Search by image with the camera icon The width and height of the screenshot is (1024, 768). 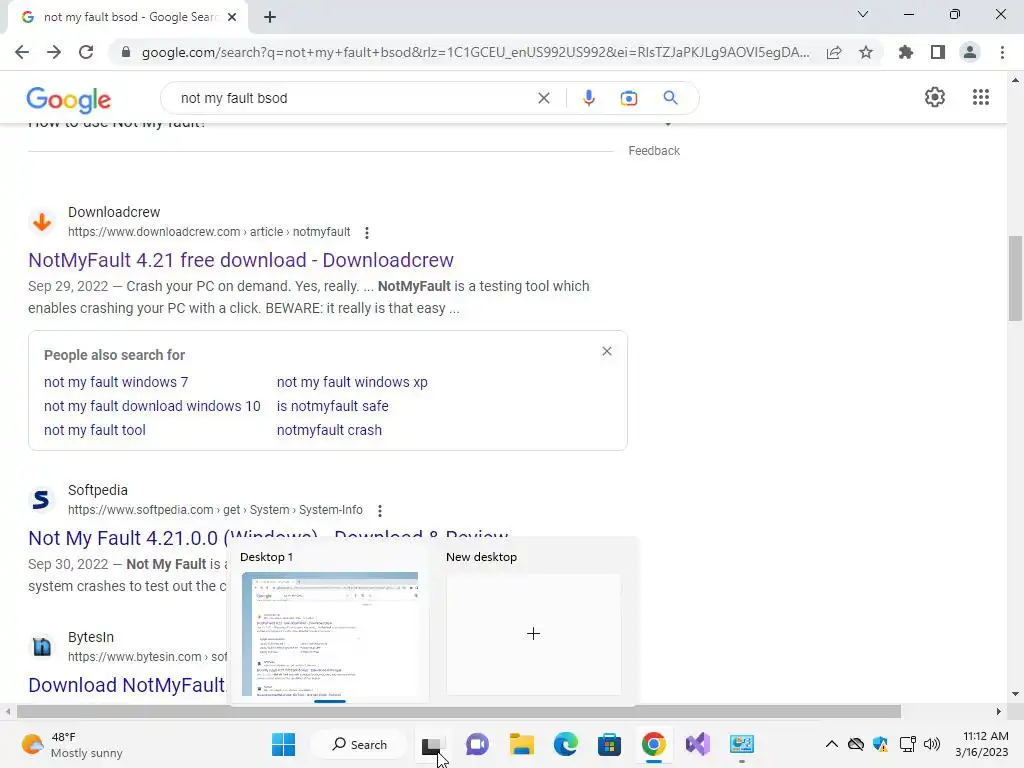click(x=628, y=98)
